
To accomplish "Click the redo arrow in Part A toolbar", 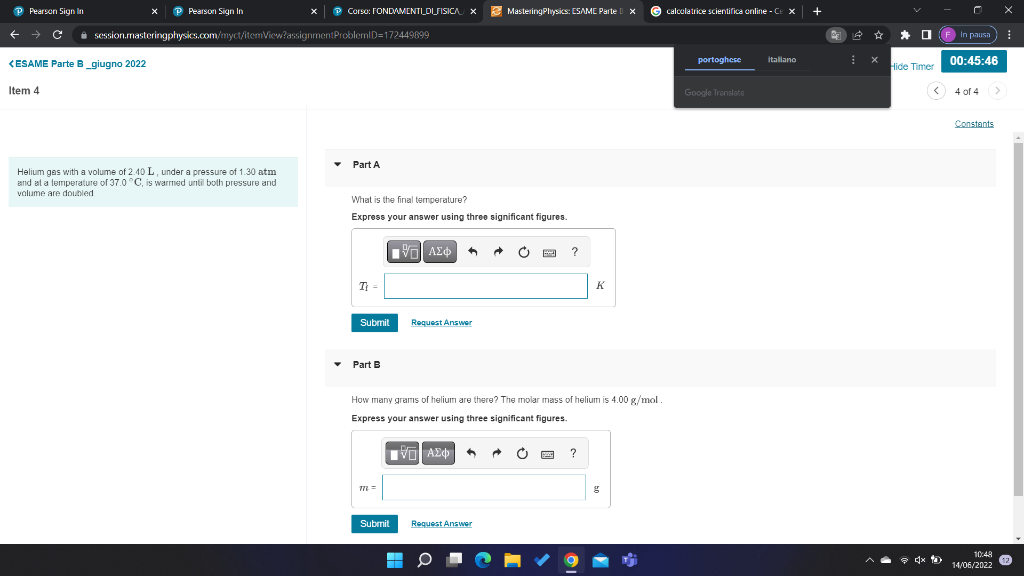I will [x=498, y=251].
